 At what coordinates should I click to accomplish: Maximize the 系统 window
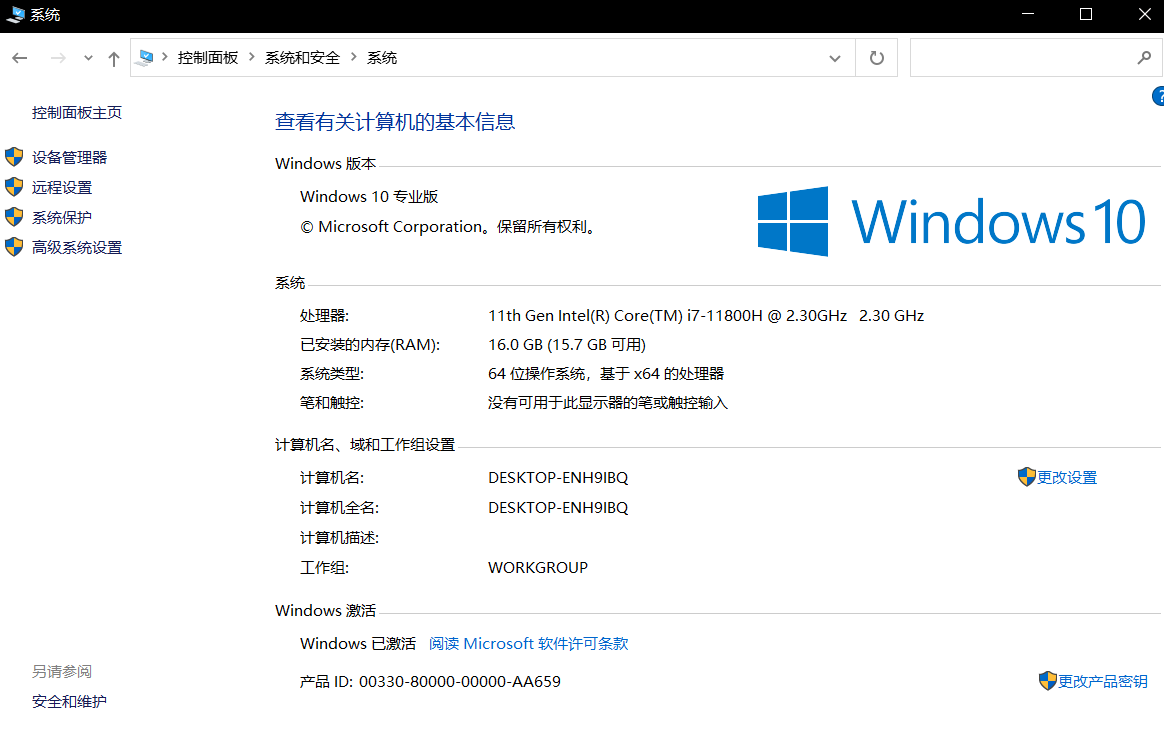point(1086,14)
